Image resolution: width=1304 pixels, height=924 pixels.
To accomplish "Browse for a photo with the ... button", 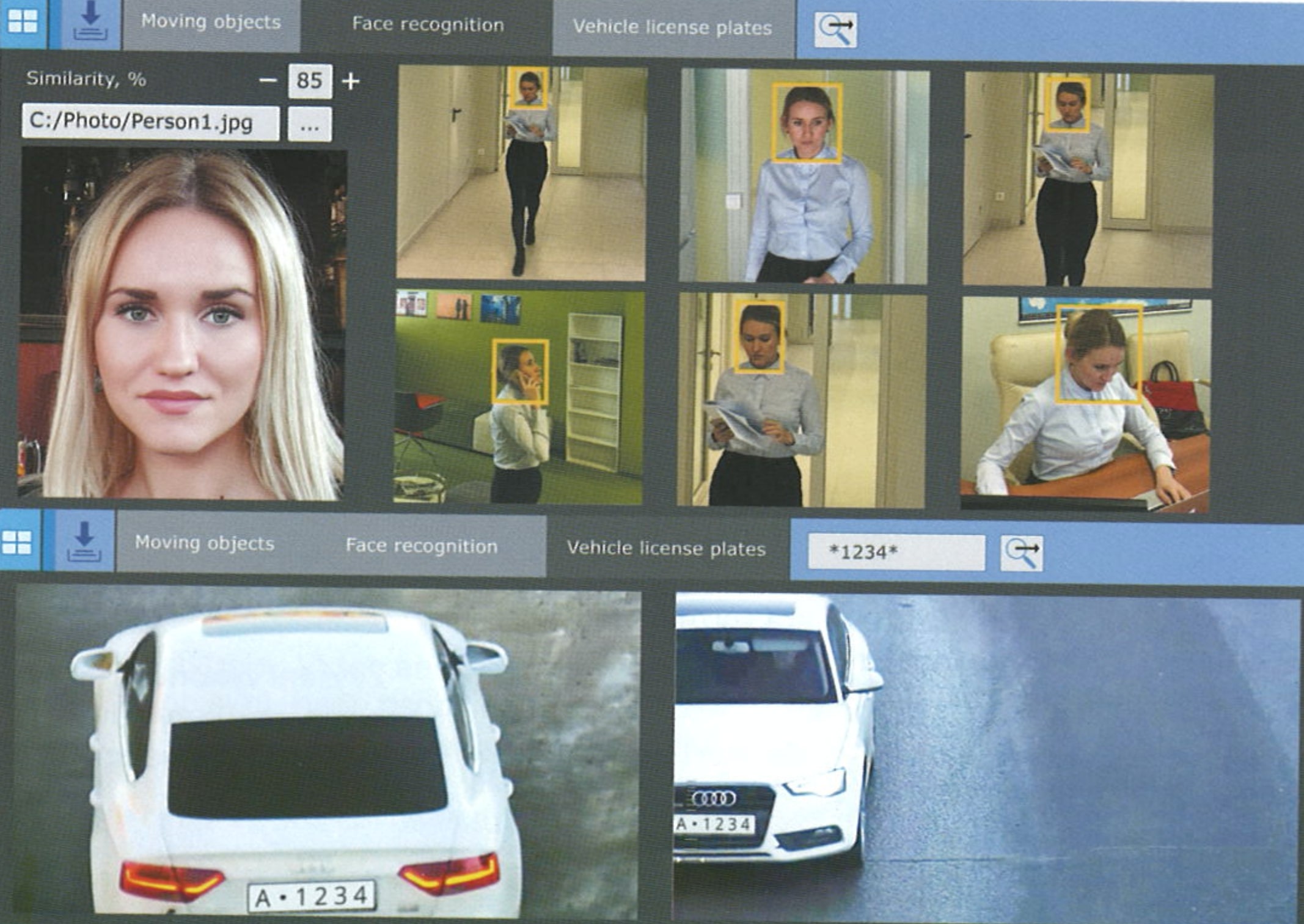I will 310,125.
